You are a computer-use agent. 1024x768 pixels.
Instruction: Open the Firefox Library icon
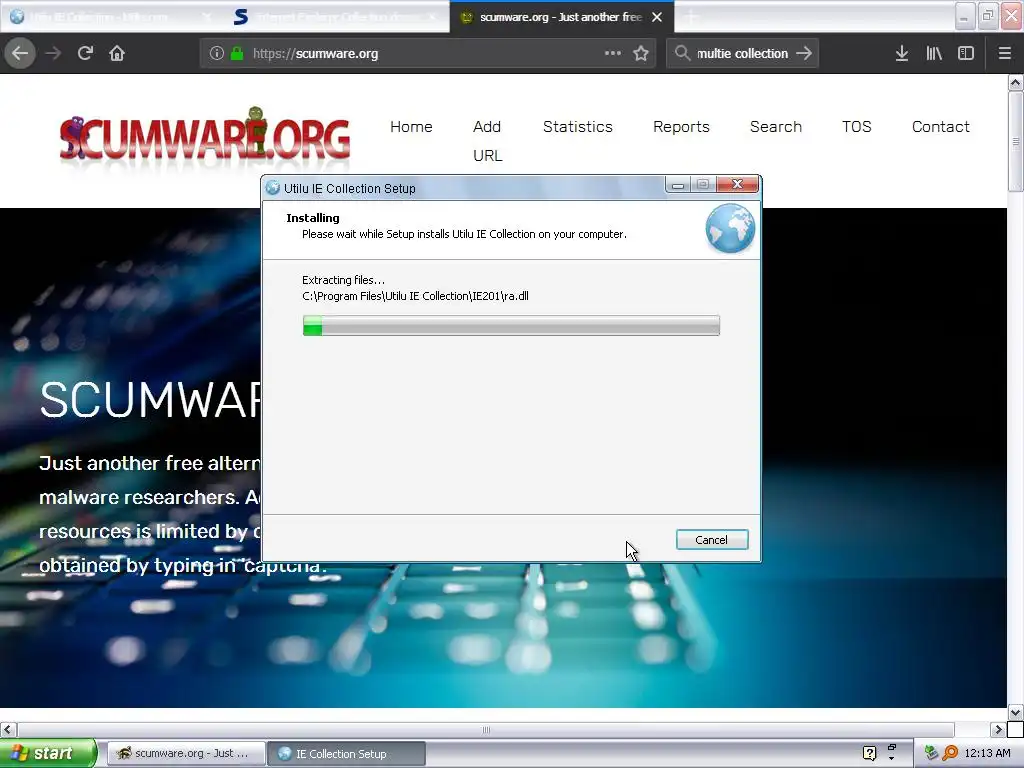pyautogui.click(x=934, y=54)
